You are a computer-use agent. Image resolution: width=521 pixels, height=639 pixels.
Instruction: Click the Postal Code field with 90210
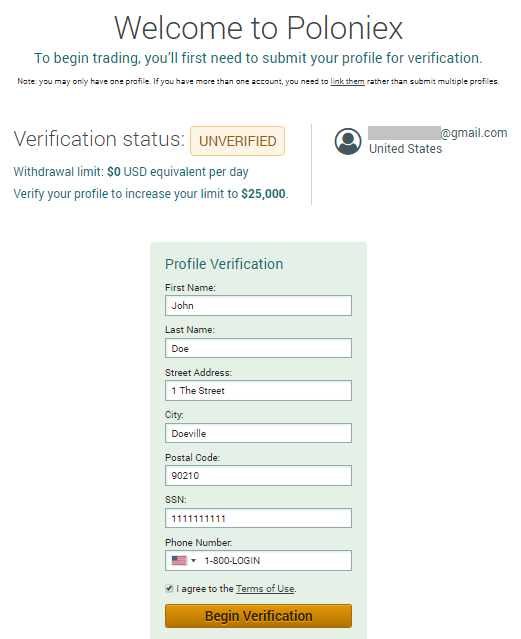[258, 476]
